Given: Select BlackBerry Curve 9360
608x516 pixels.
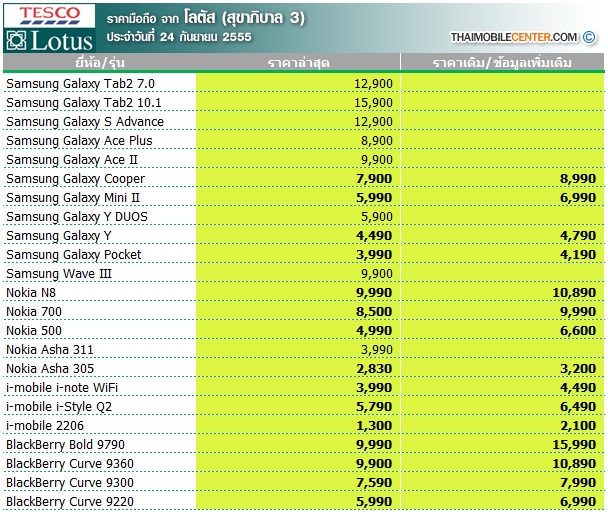Looking at the screenshot, I should (70, 464).
